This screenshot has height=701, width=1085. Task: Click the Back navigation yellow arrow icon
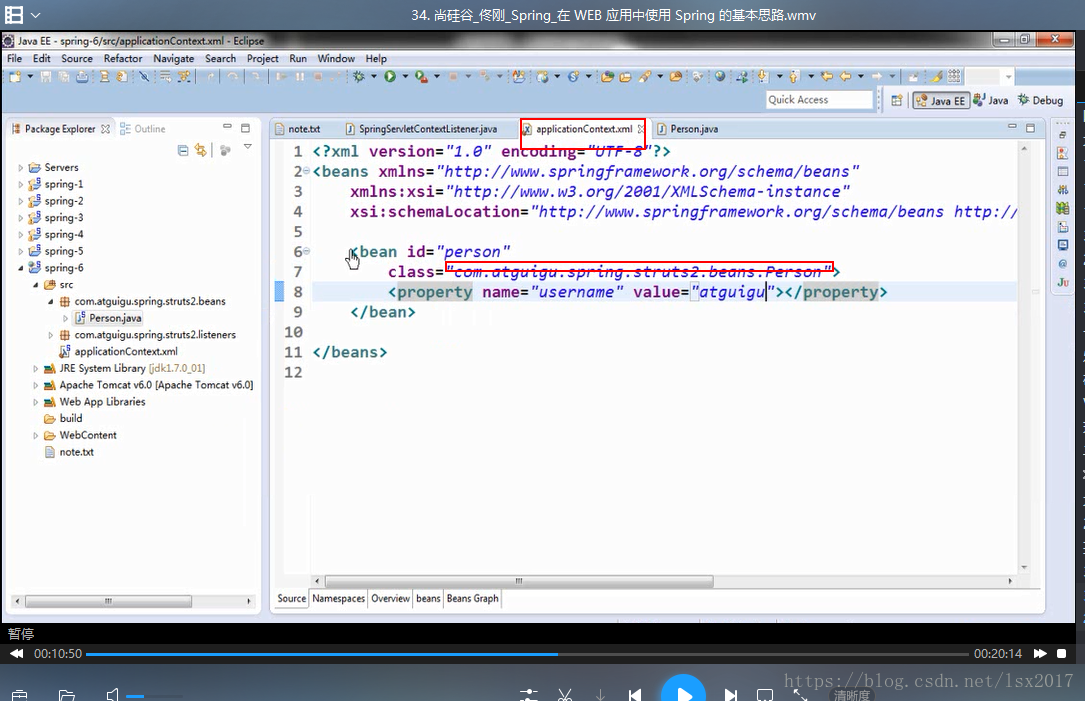pyautogui.click(x=846, y=77)
